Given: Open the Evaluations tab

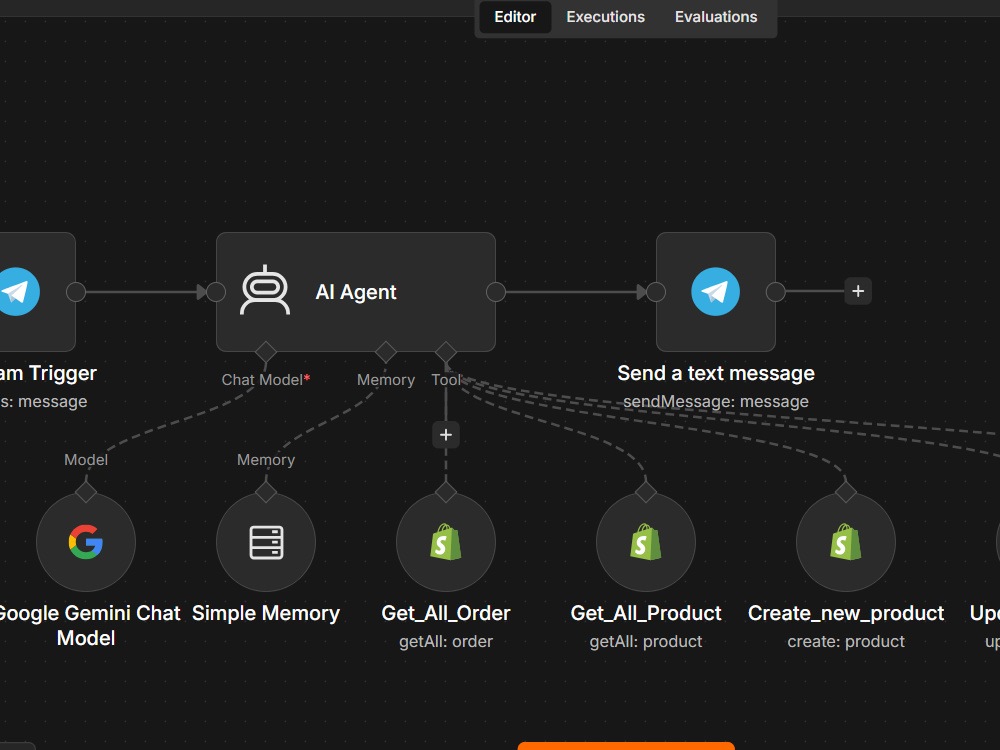Looking at the screenshot, I should click(716, 17).
